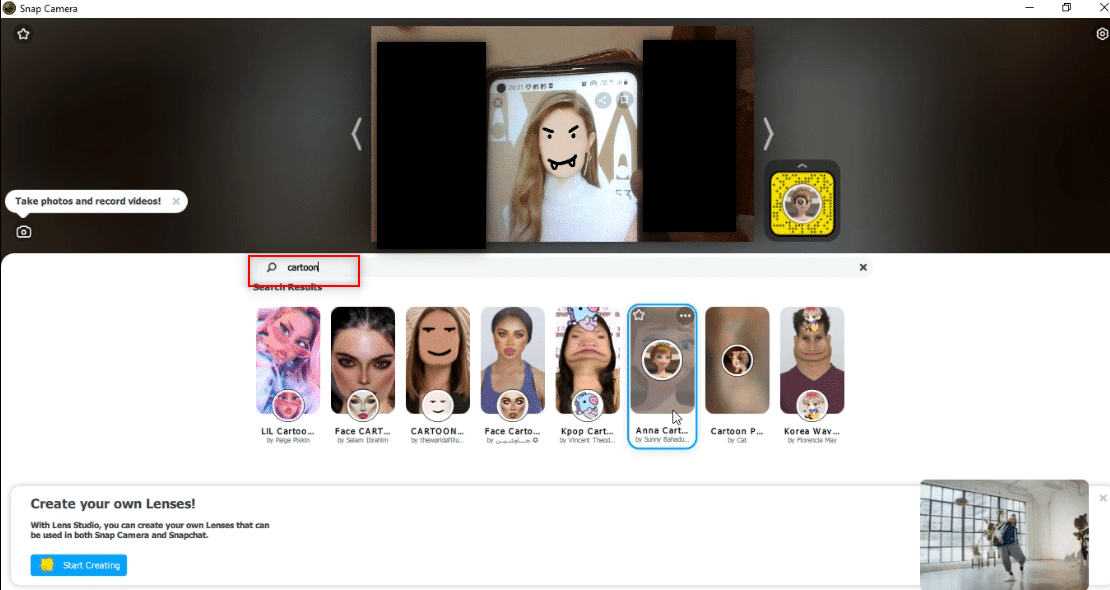The height and width of the screenshot is (590, 1110).
Task: Select the Face CART... lens by Salam Ibrahim
Action: point(362,361)
